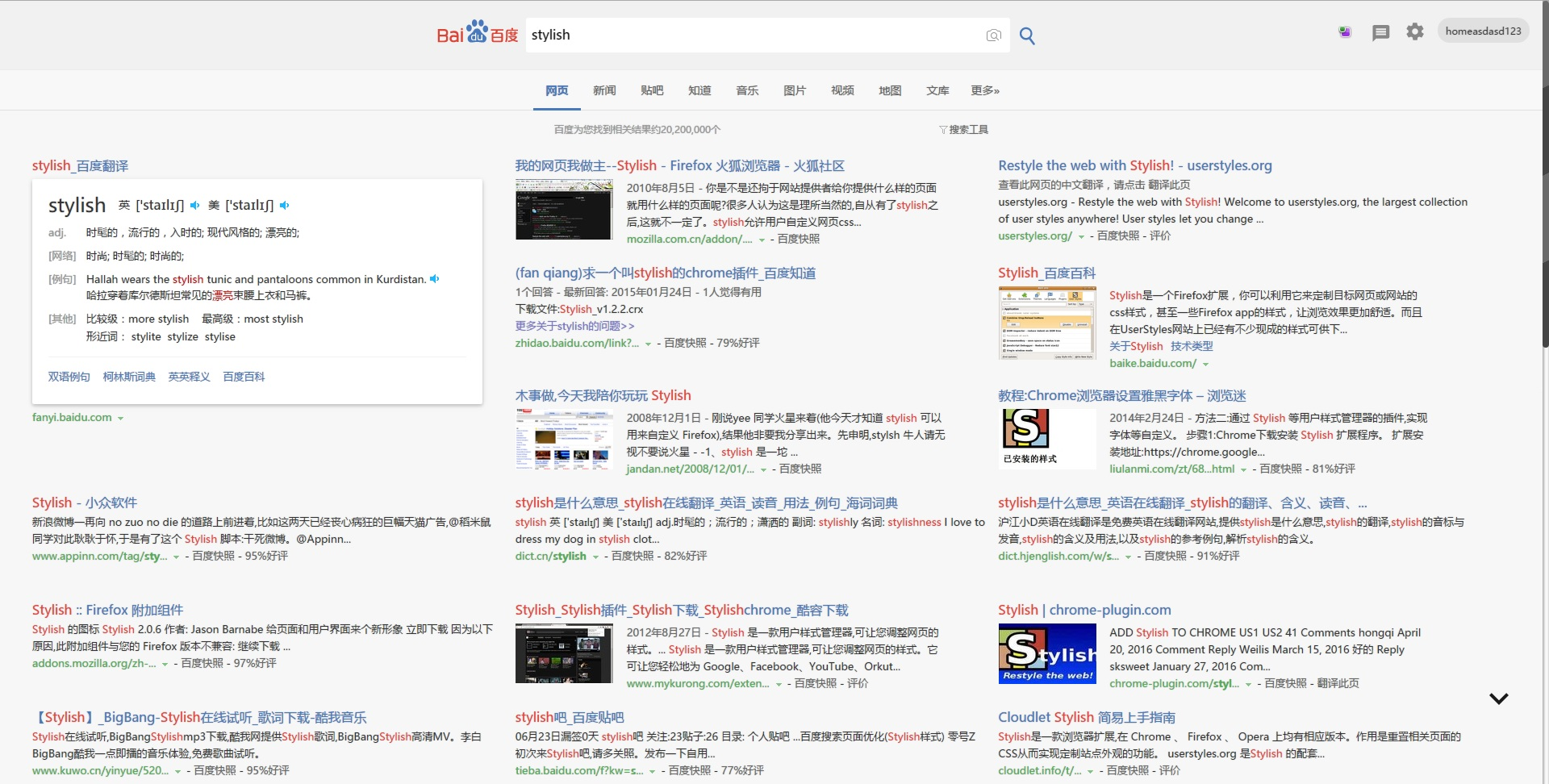Open the 教程:Chrome浏览器设置雅黑字体 result
The image size is (1549, 784).
point(1121,395)
